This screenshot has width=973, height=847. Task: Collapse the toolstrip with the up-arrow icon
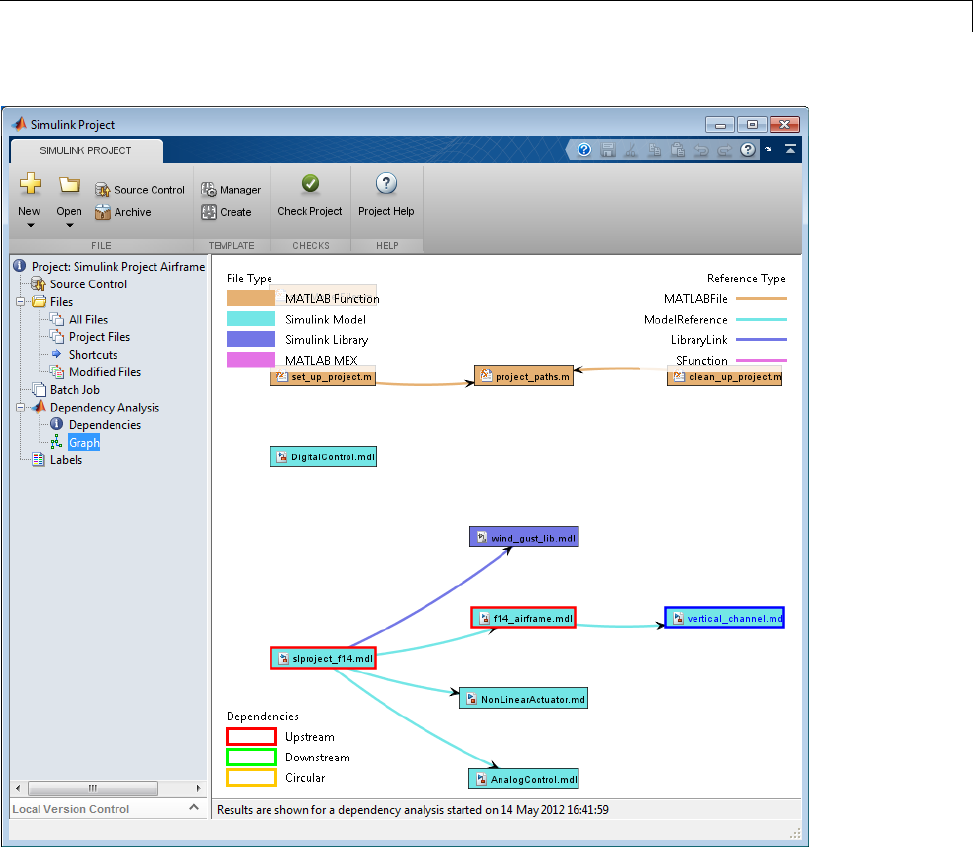point(790,149)
